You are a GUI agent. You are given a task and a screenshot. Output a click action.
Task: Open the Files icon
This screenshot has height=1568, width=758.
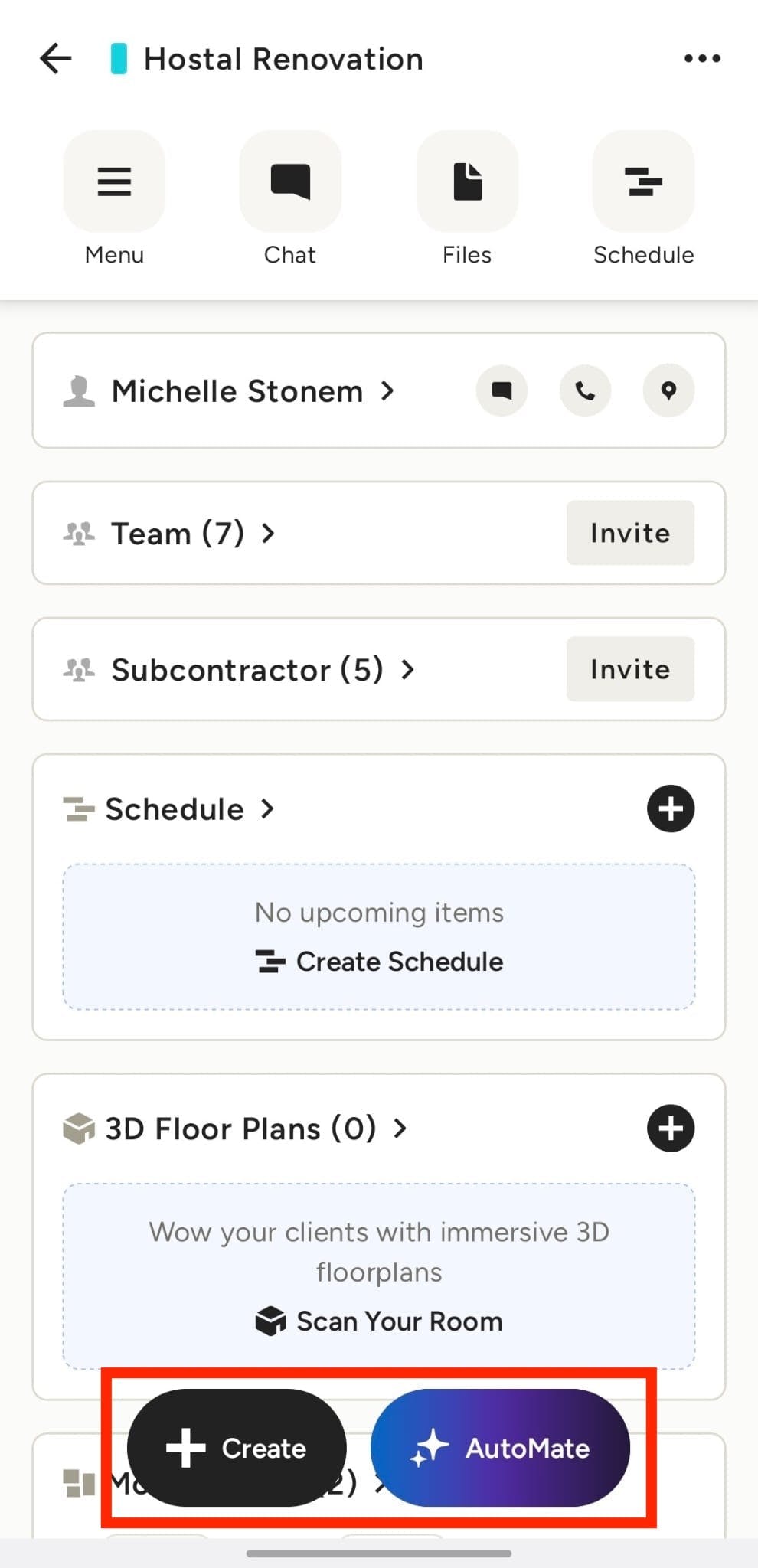467,182
